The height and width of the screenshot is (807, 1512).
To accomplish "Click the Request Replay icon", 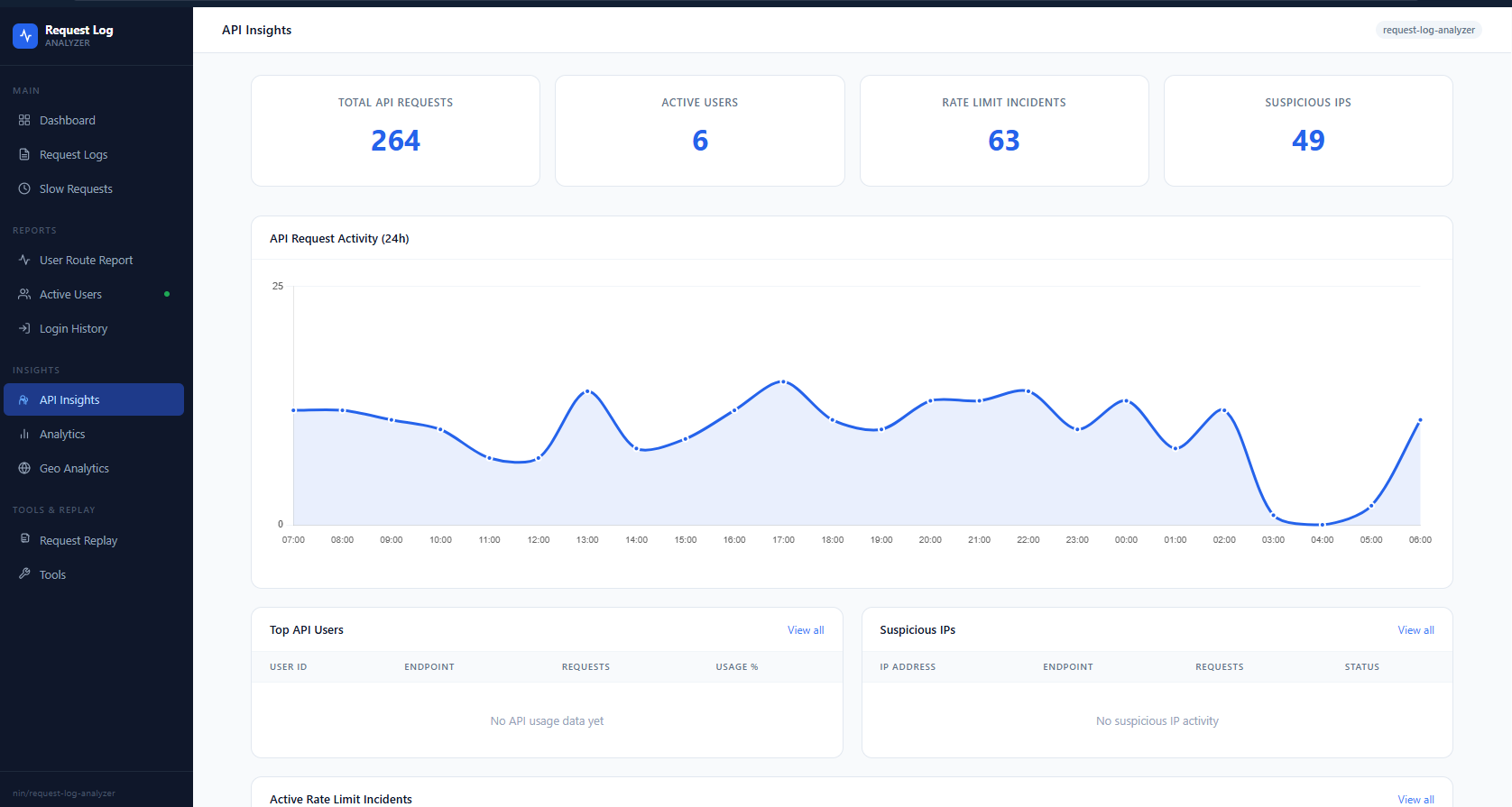I will 24,539.
